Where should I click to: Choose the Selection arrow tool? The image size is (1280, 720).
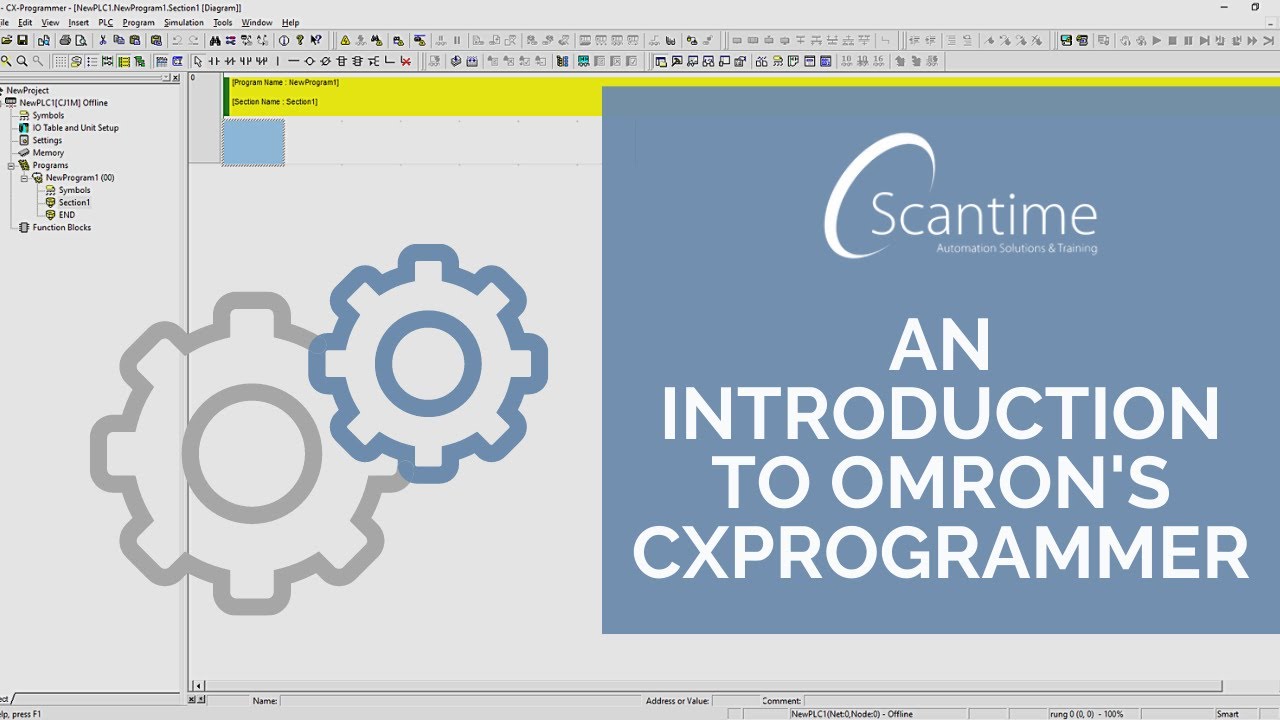(198, 61)
